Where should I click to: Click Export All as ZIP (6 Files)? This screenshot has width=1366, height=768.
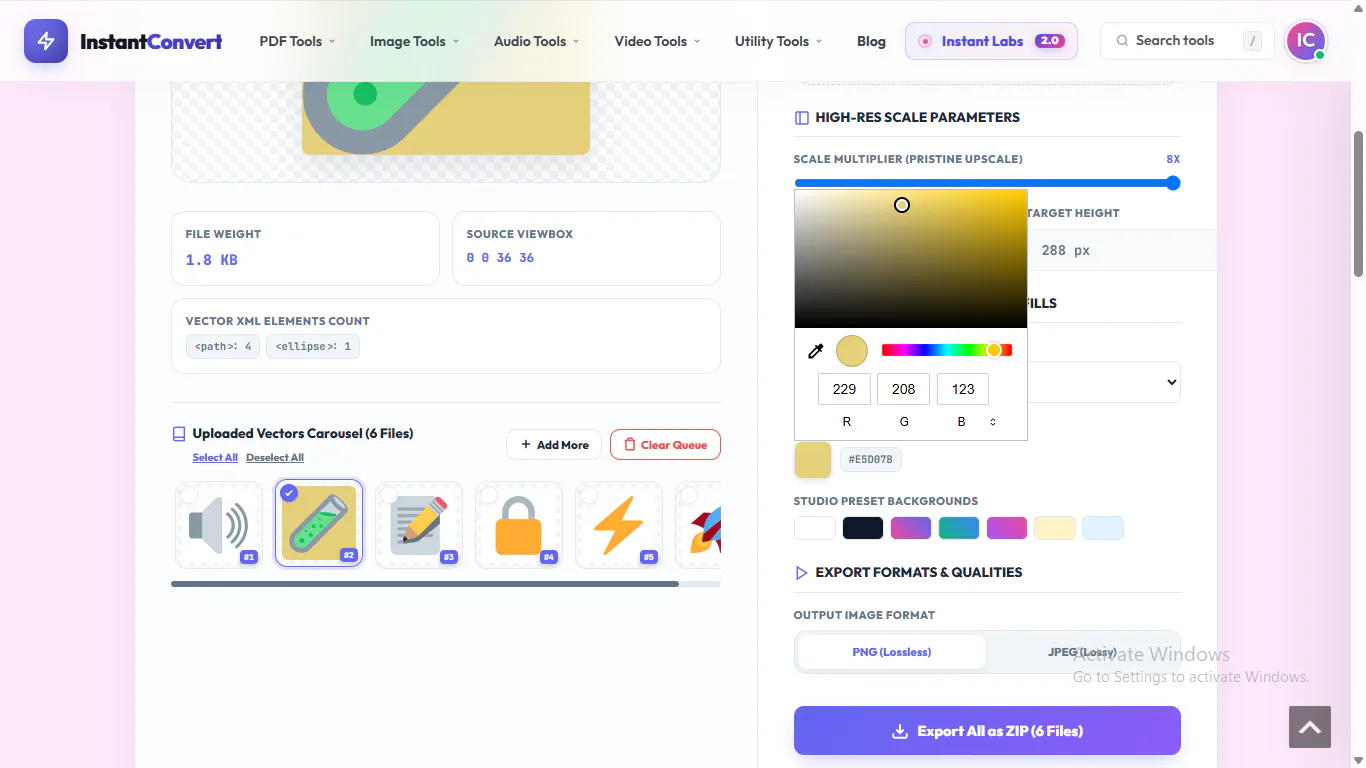987,731
